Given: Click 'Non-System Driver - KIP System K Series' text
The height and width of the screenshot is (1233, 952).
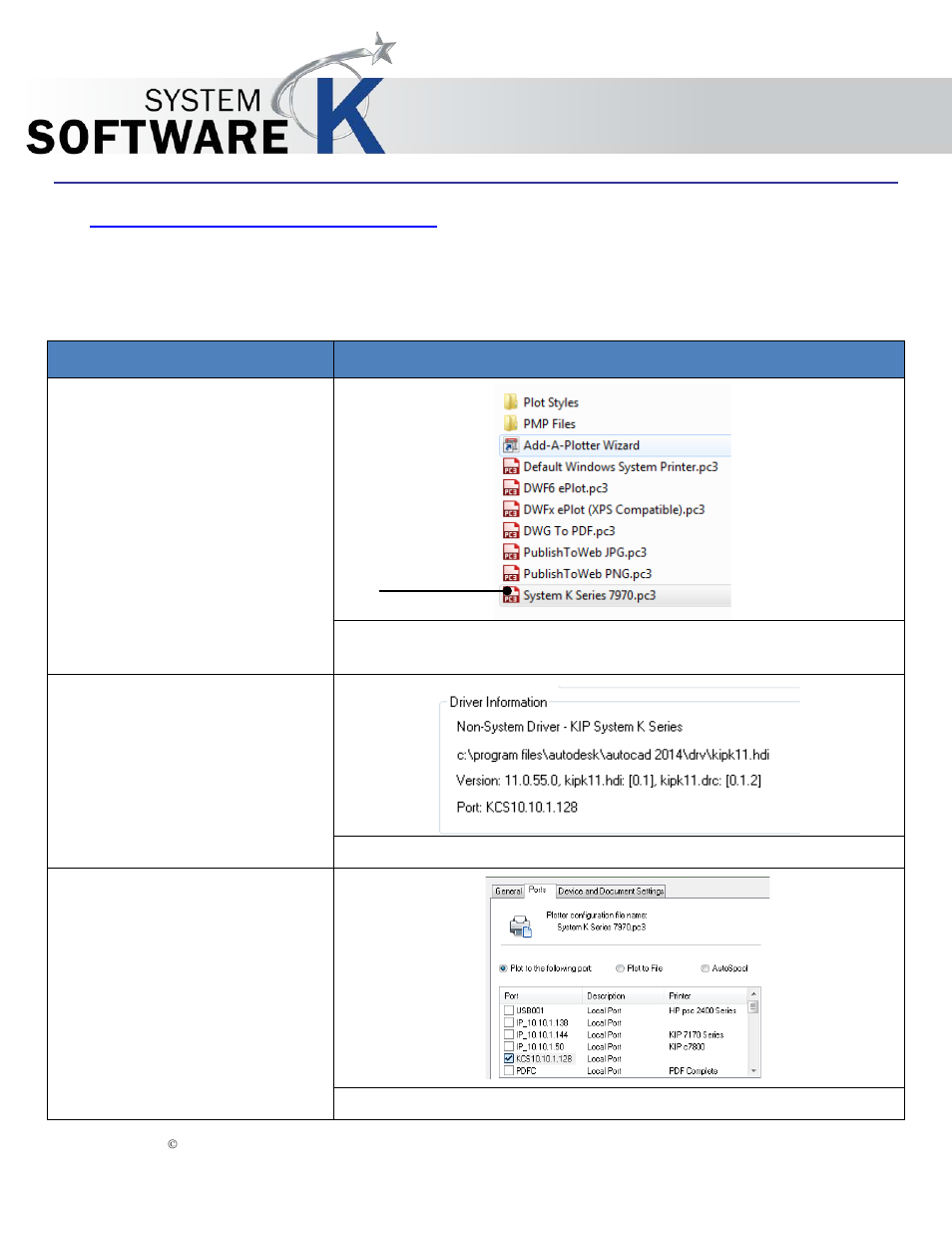Looking at the screenshot, I should (570, 727).
